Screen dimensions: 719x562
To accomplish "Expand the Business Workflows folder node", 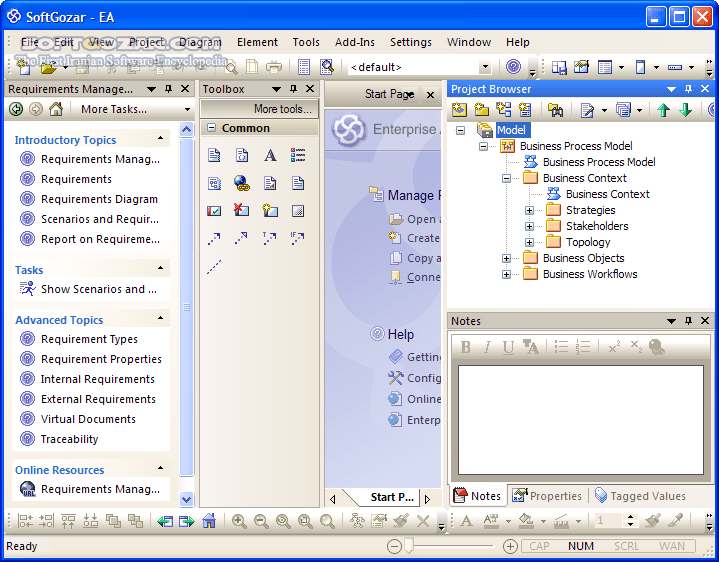I will coord(507,274).
